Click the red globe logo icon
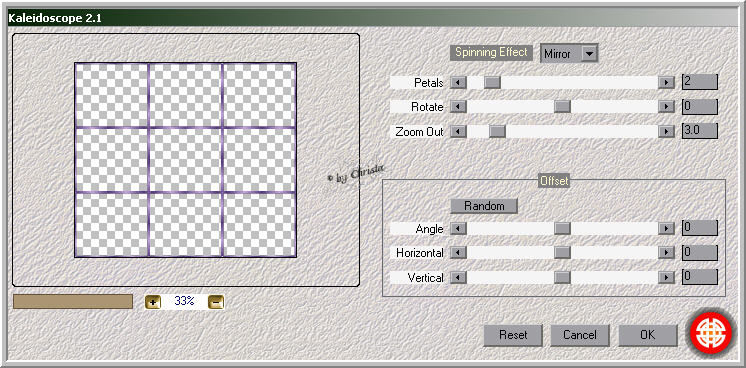 click(712, 332)
